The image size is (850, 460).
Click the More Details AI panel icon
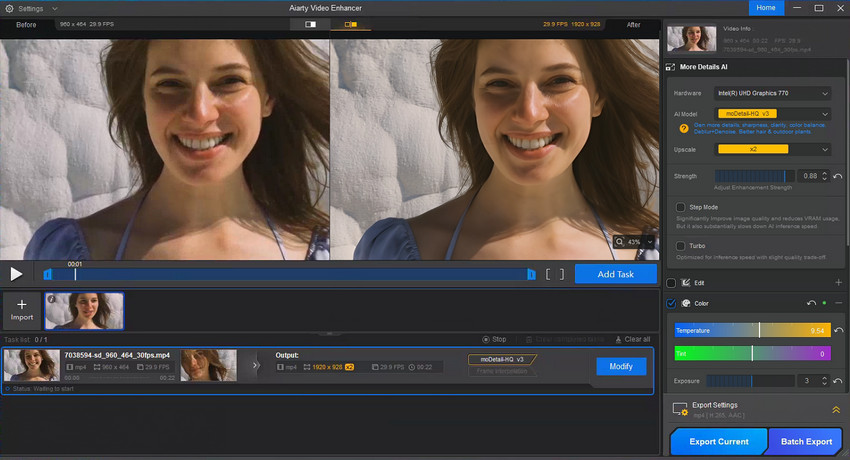click(671, 67)
